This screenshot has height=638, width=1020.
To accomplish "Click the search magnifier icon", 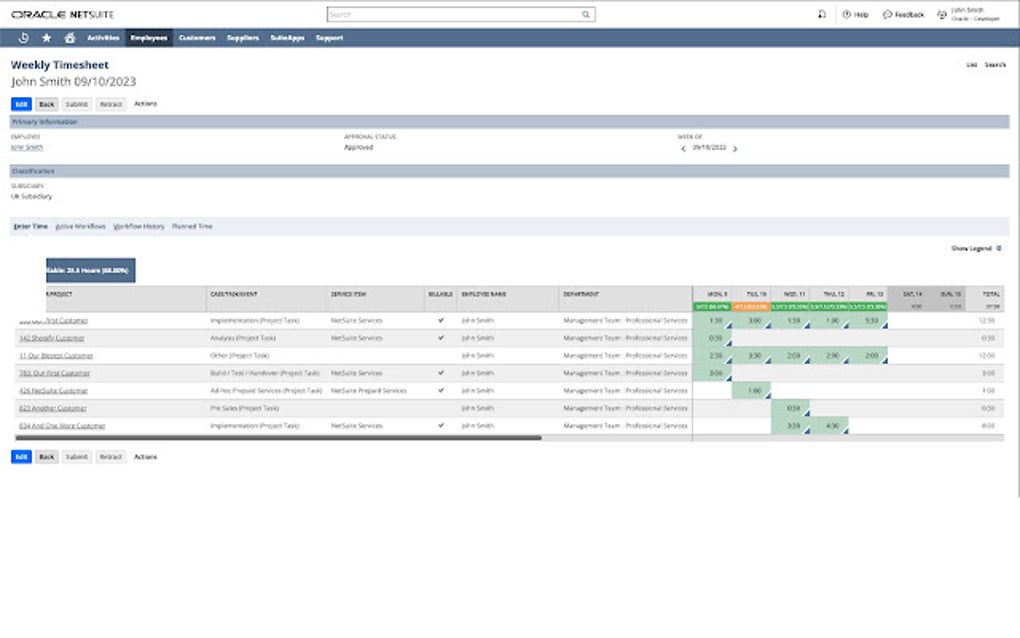I will (x=585, y=14).
